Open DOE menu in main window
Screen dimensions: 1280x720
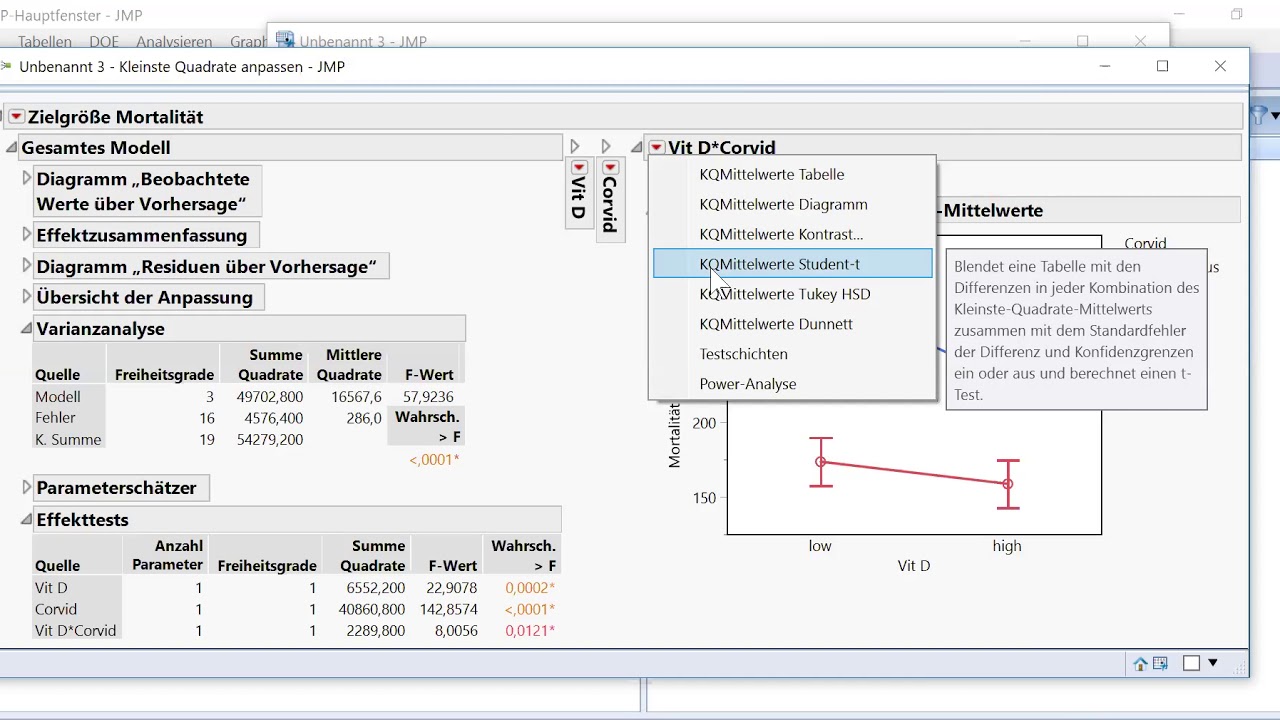coord(104,42)
